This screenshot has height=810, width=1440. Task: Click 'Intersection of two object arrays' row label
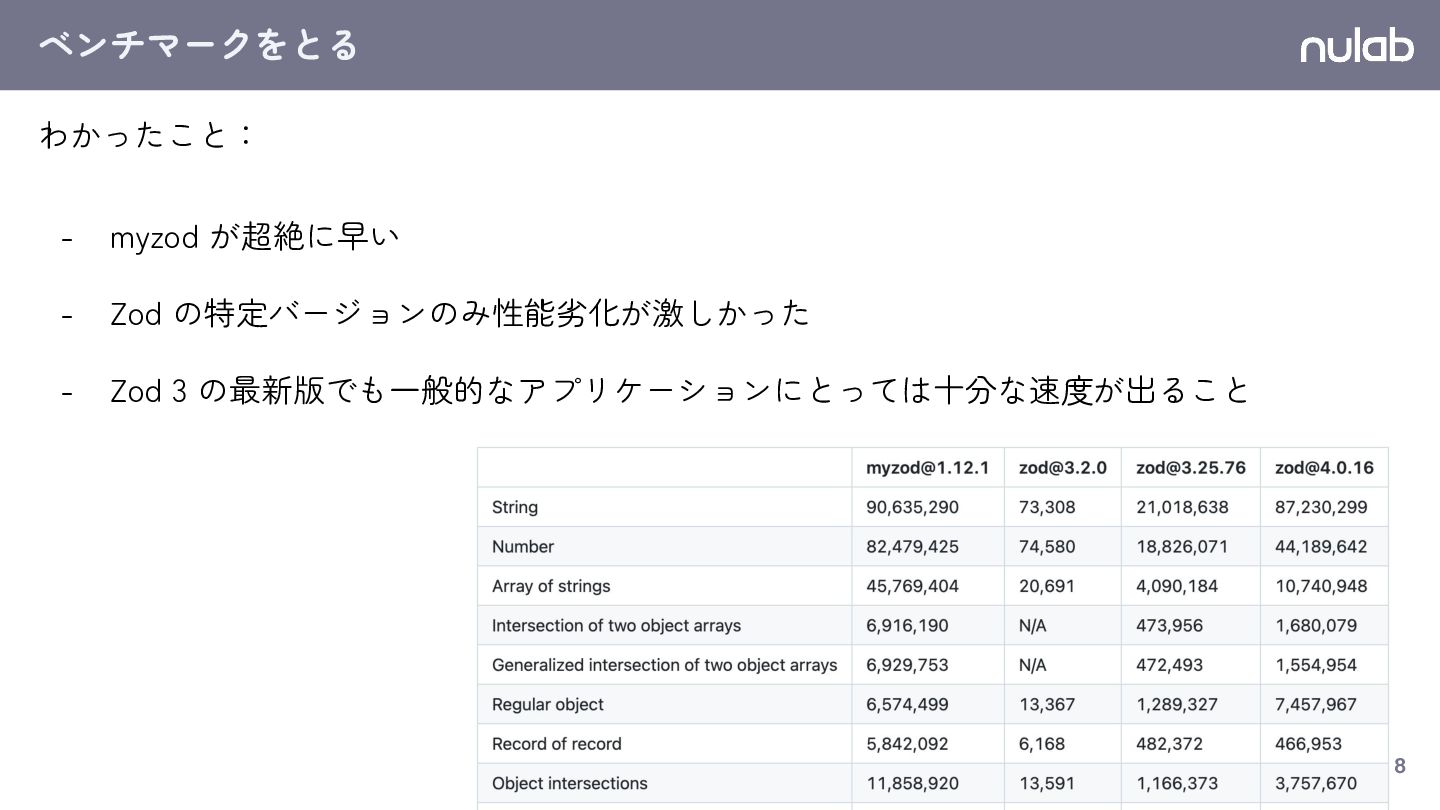[616, 626]
